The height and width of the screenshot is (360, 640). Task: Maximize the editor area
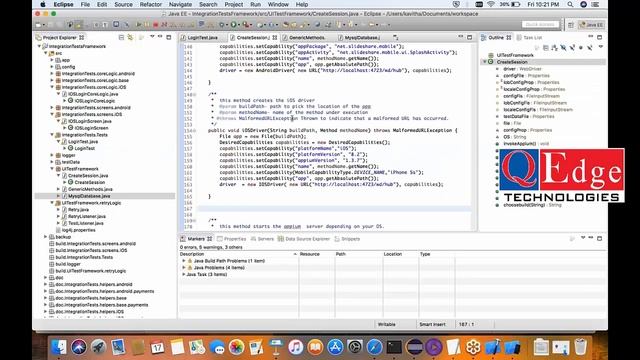469,37
